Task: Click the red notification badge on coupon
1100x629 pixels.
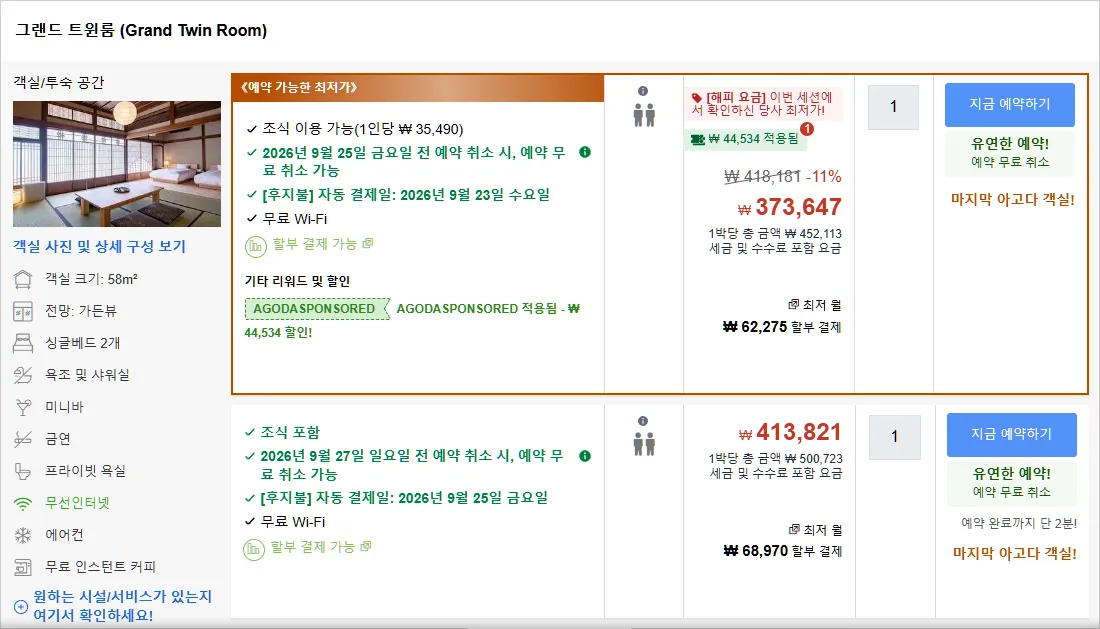Action: pyautogui.click(x=807, y=129)
